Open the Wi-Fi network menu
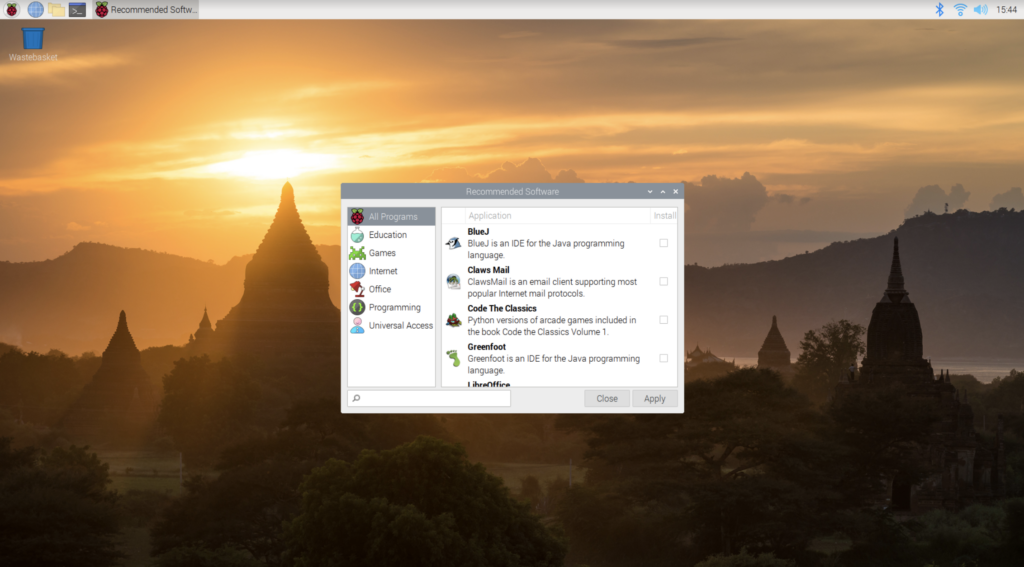This screenshot has height=567, width=1024. (960, 9)
